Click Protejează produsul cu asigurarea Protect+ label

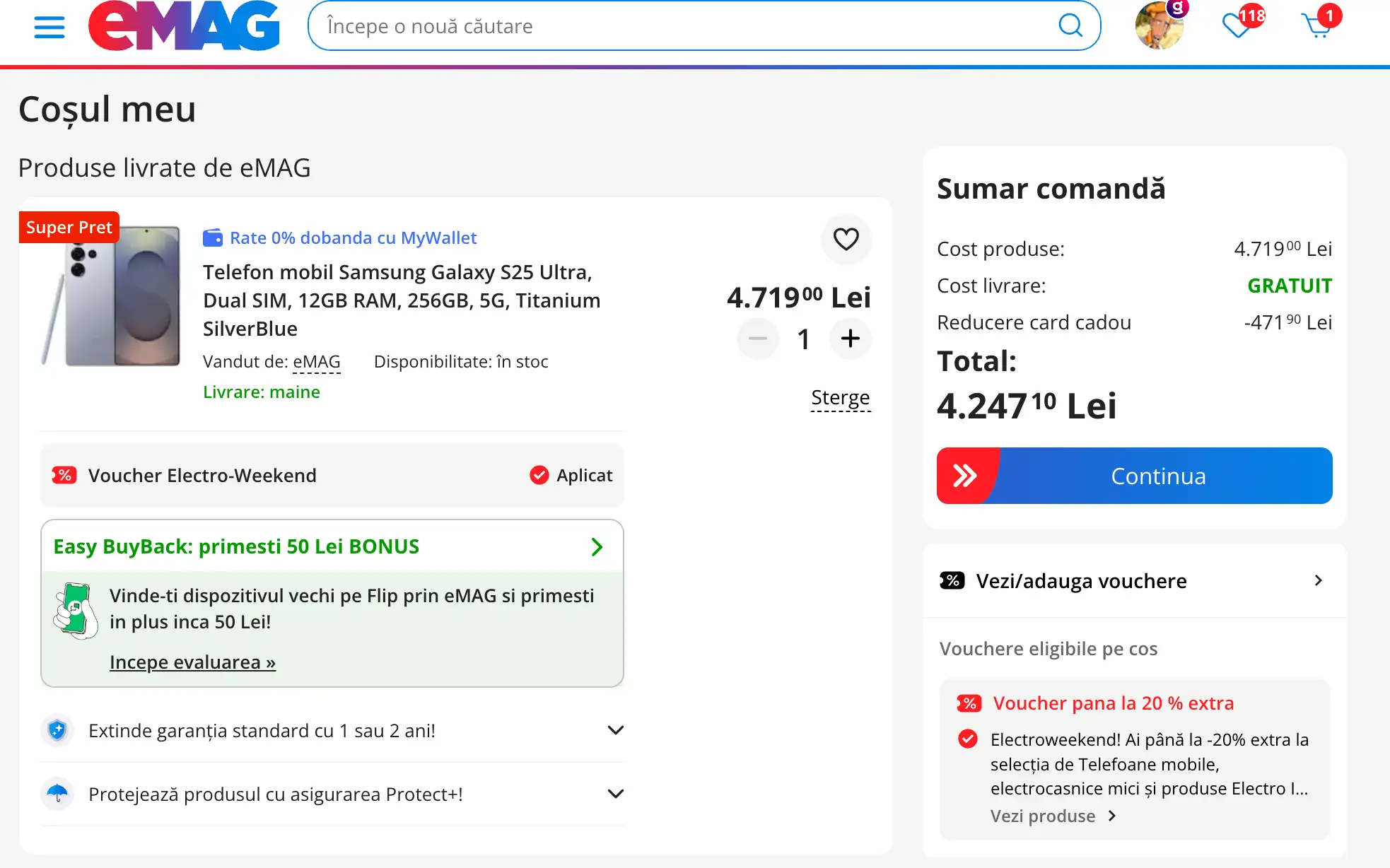point(276,794)
